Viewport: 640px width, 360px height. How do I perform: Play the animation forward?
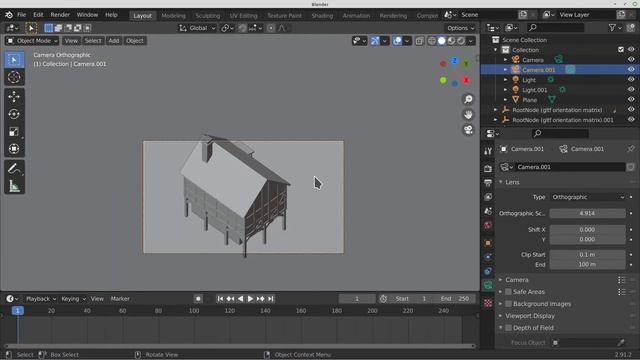tap(250, 299)
